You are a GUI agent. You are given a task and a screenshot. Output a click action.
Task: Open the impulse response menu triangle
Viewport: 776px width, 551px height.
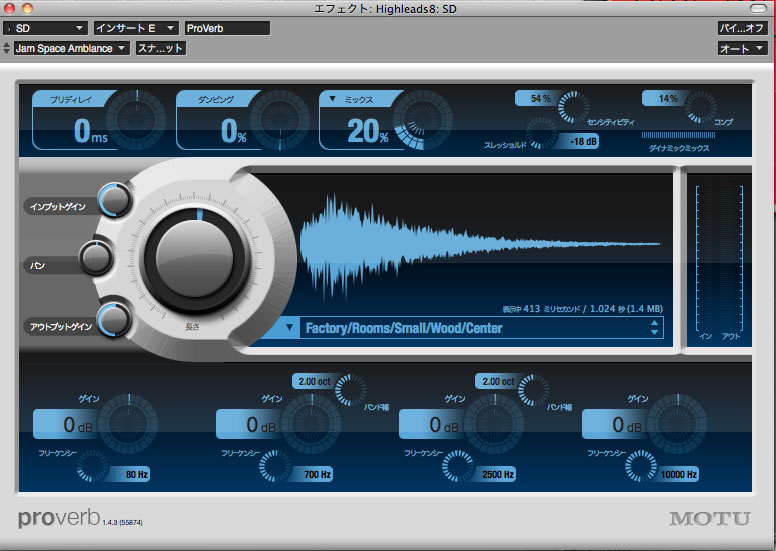(x=290, y=328)
